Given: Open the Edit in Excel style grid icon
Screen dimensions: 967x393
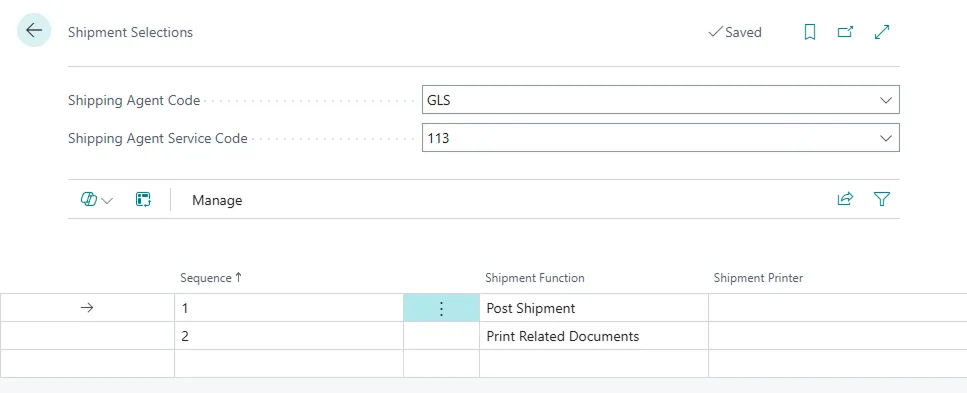Looking at the screenshot, I should point(143,199).
